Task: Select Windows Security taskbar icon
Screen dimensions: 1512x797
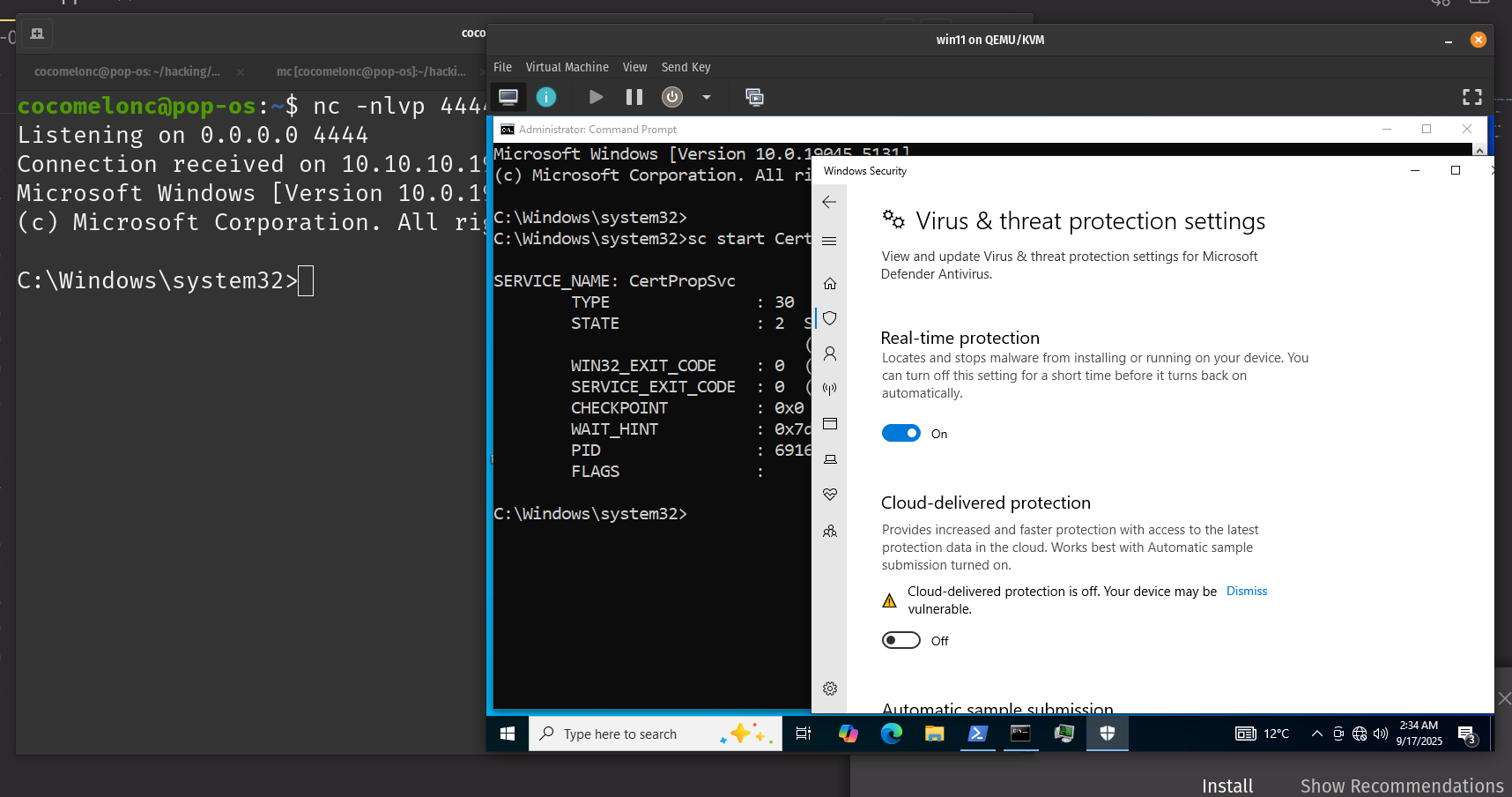Action: point(1107,734)
